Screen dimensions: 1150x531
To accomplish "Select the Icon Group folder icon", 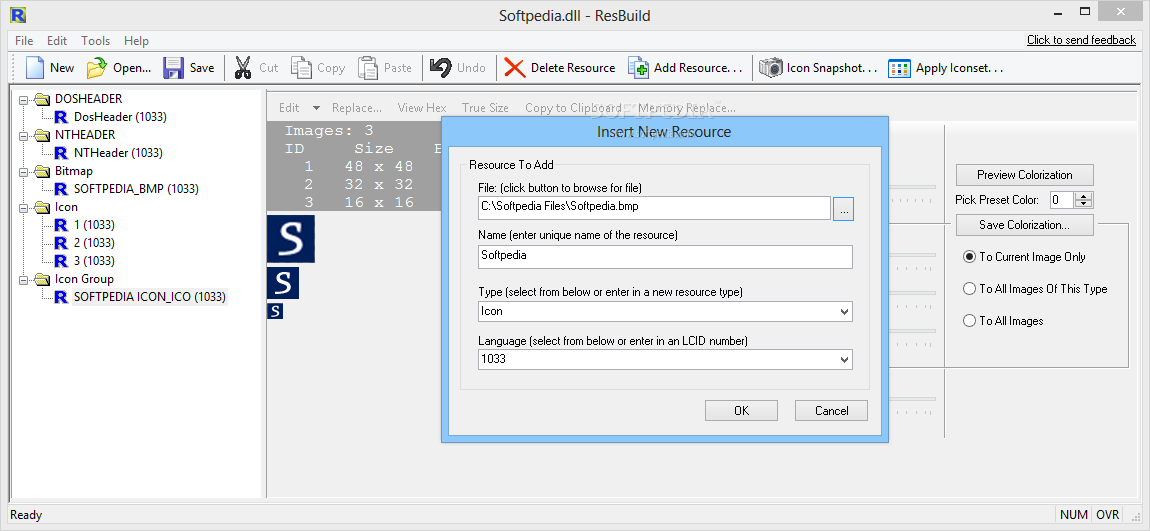I will click(x=43, y=279).
